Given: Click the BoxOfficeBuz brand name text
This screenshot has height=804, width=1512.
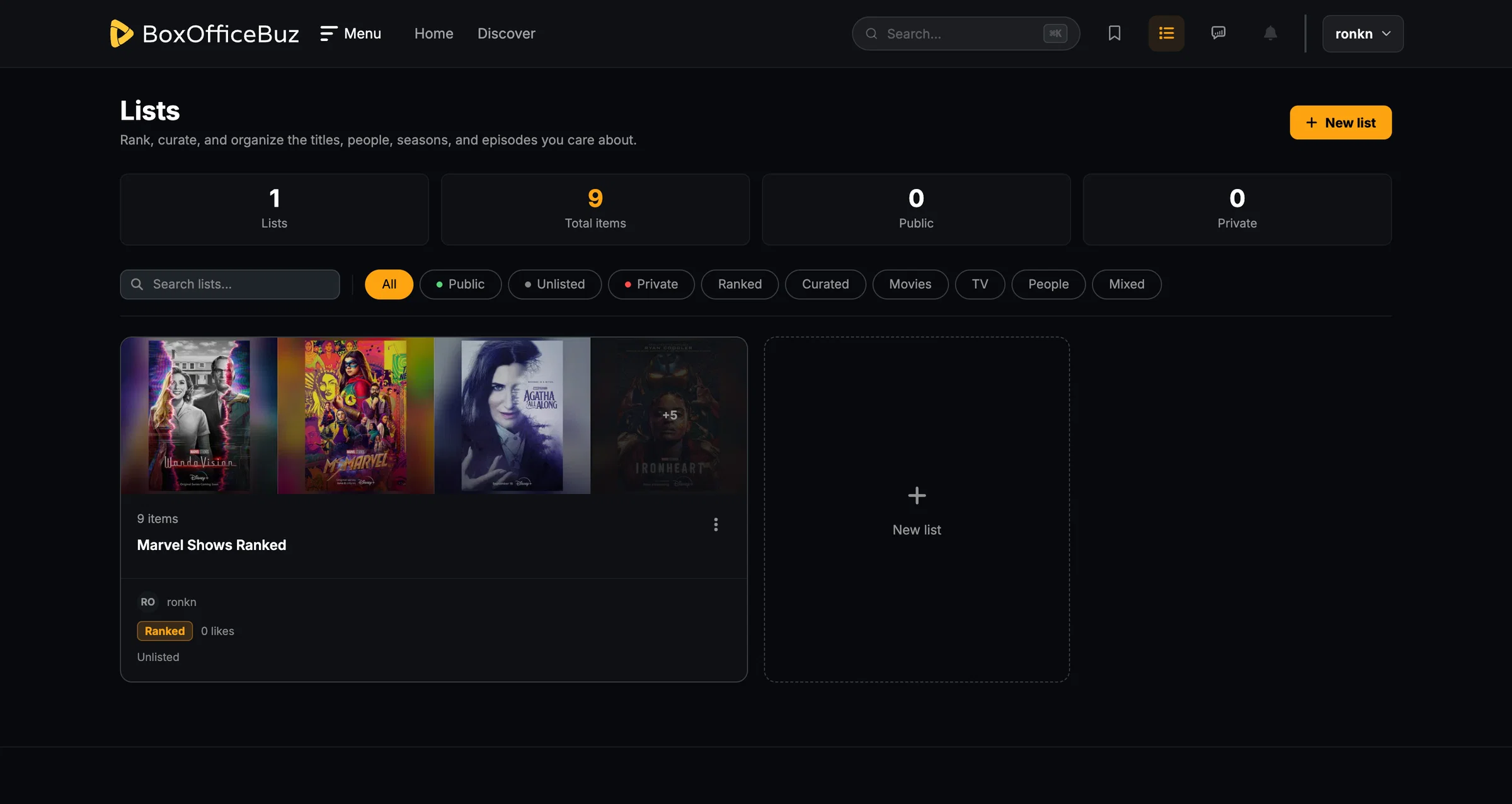Looking at the screenshot, I should (220, 33).
